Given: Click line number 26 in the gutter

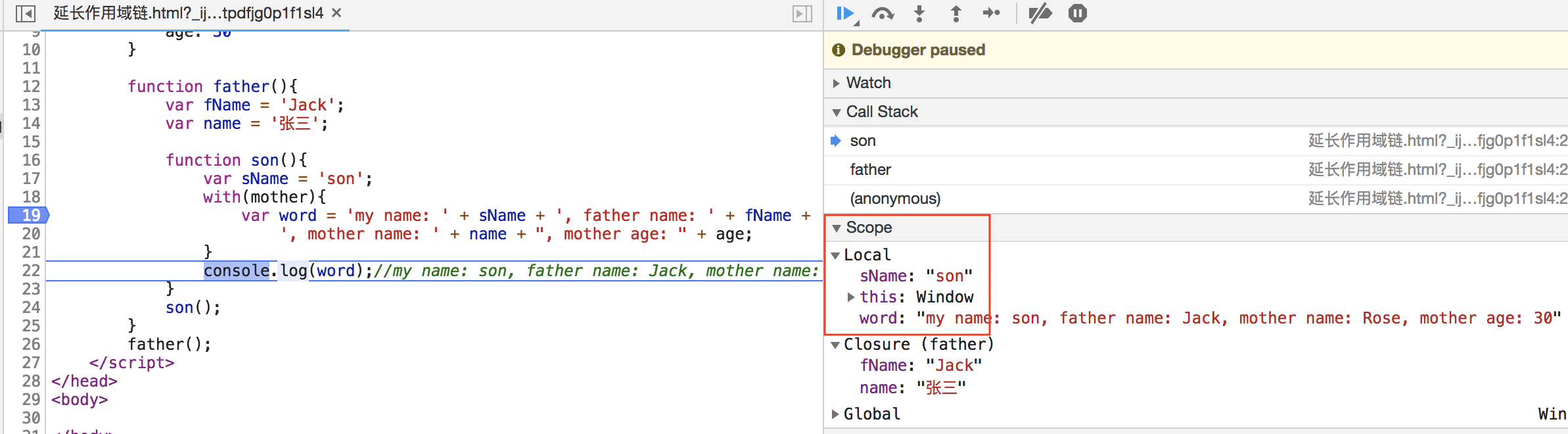Looking at the screenshot, I should (x=31, y=345).
